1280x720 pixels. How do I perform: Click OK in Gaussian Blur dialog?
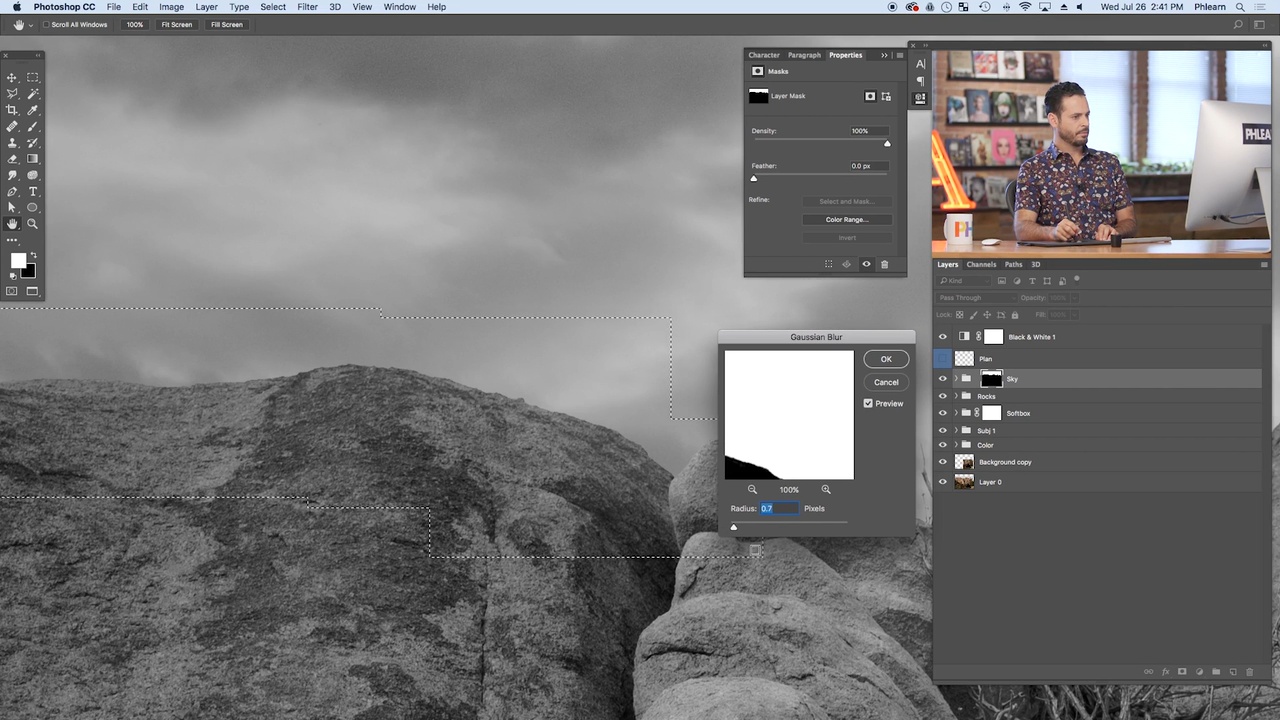(x=886, y=359)
